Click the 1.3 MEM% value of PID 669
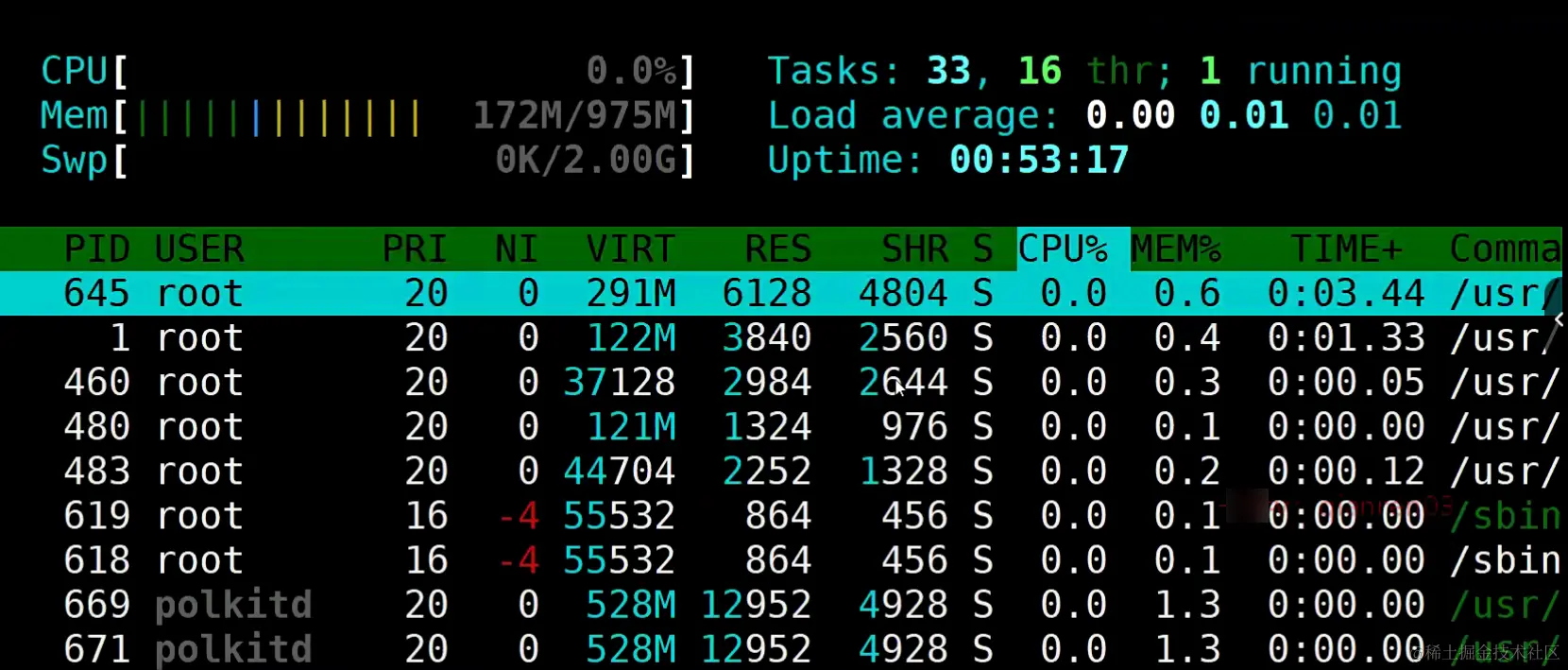1568x670 pixels. (x=1187, y=604)
